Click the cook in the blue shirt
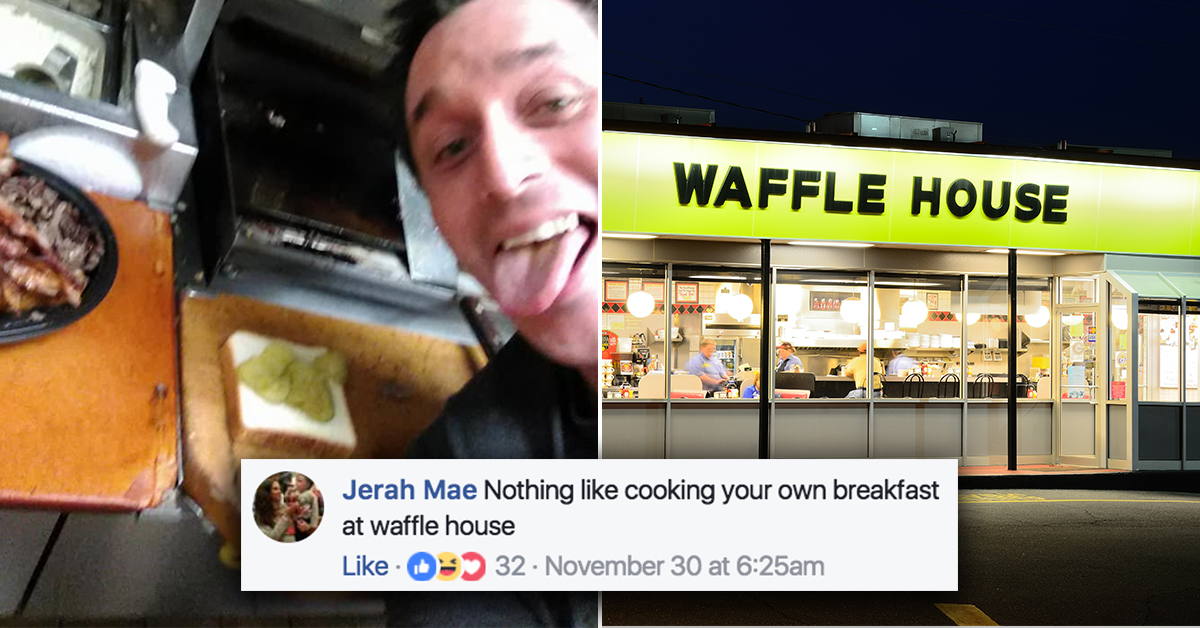This screenshot has width=1200, height=628. 709,366
